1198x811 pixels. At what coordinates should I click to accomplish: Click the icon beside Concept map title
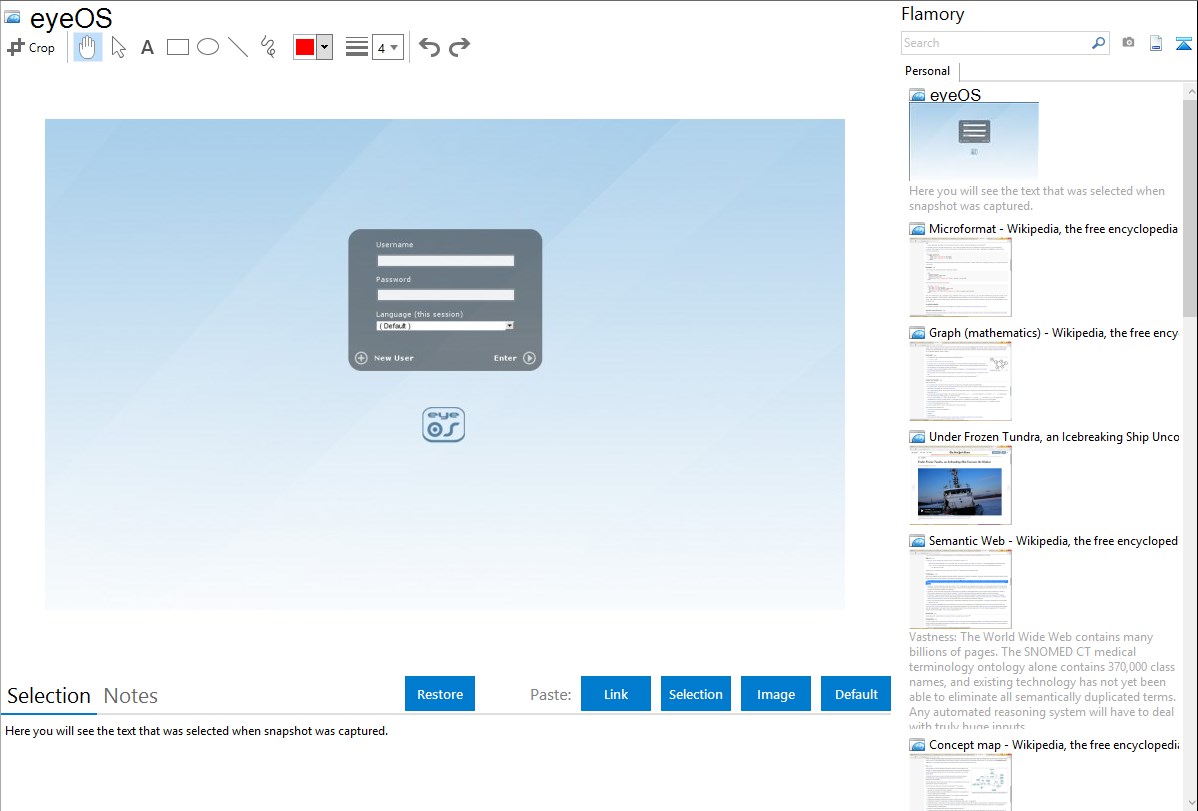click(x=917, y=745)
